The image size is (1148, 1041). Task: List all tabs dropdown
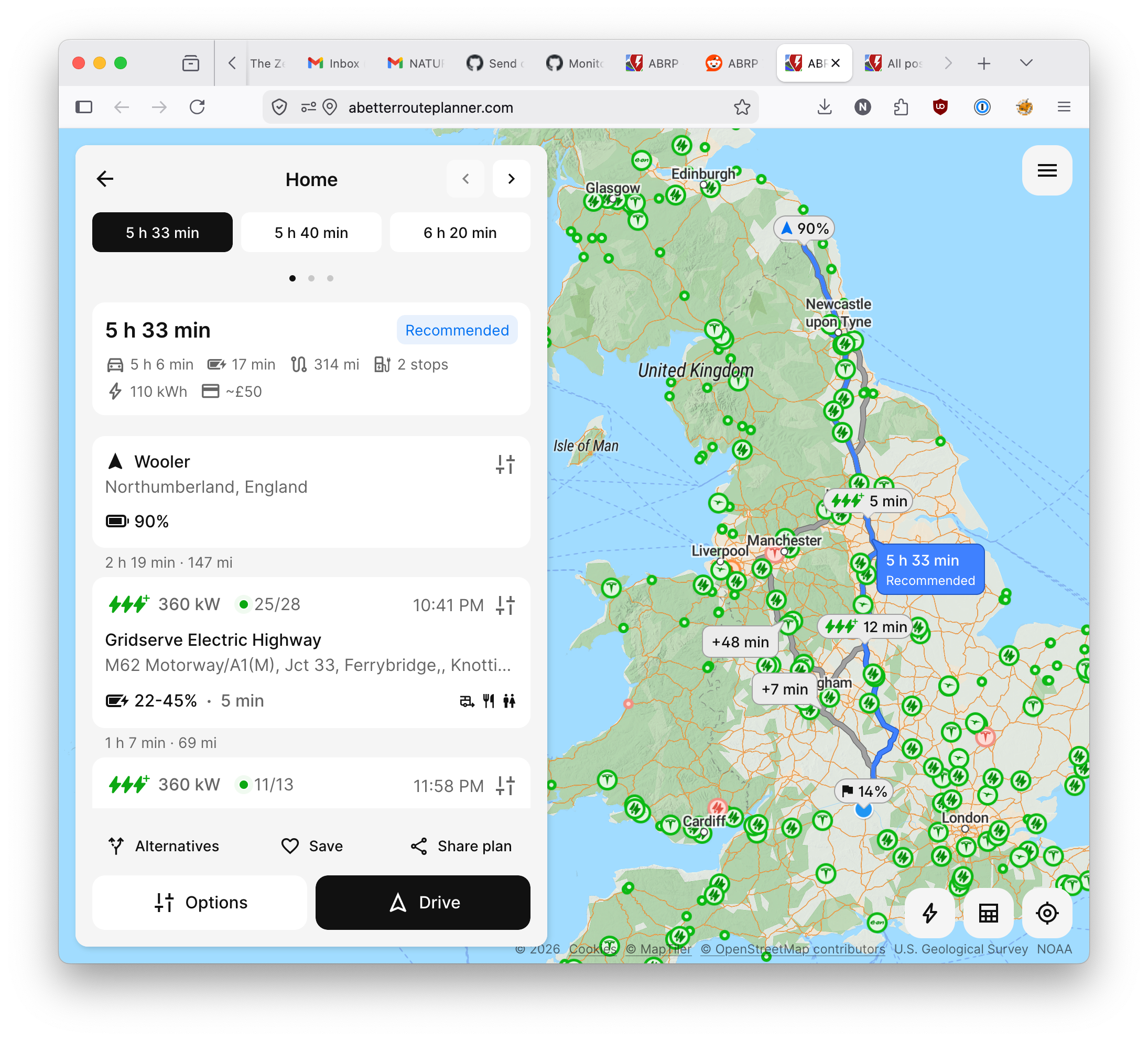(1026, 63)
